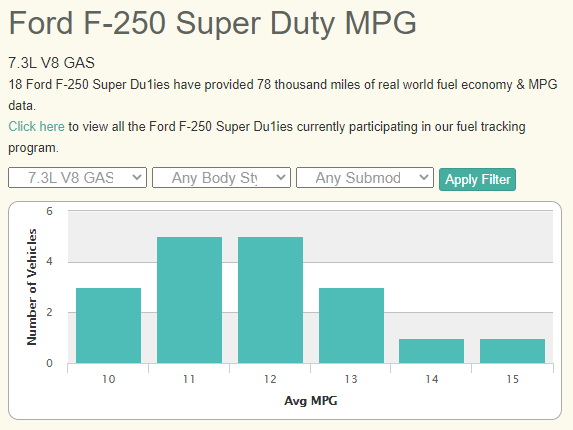The width and height of the screenshot is (573, 430).
Task: Click the 'Ford F-250 Super Duty MPG' heading
Action: click(x=212, y=23)
